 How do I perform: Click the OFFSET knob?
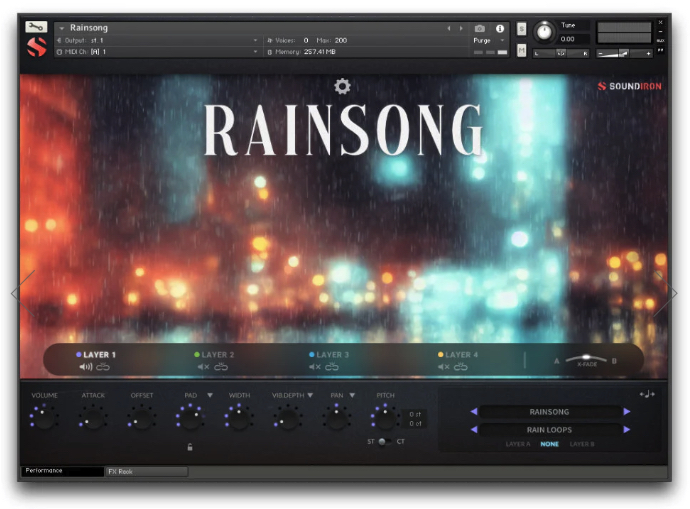coord(142,417)
